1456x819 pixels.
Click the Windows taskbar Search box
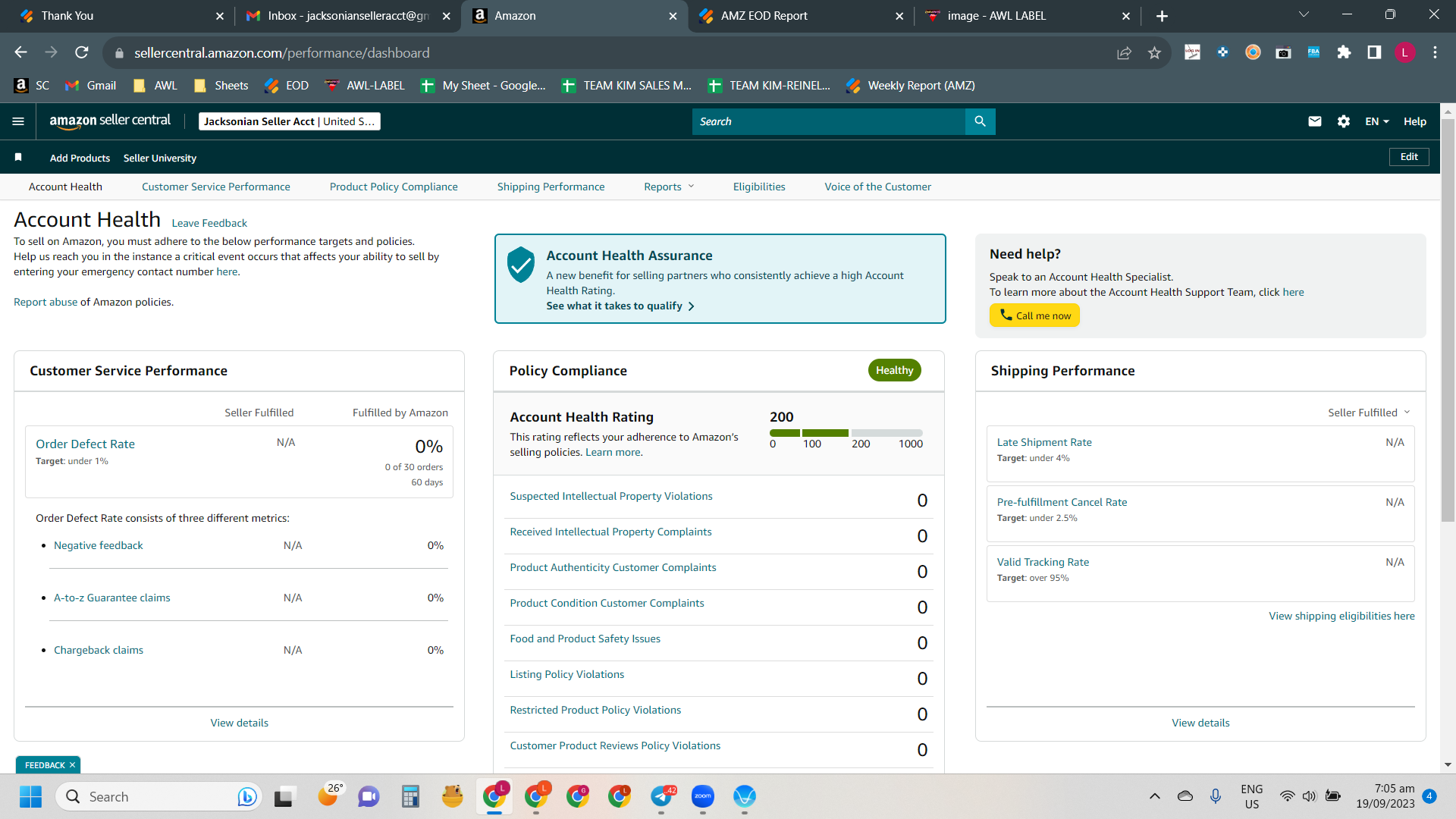pyautogui.click(x=159, y=796)
